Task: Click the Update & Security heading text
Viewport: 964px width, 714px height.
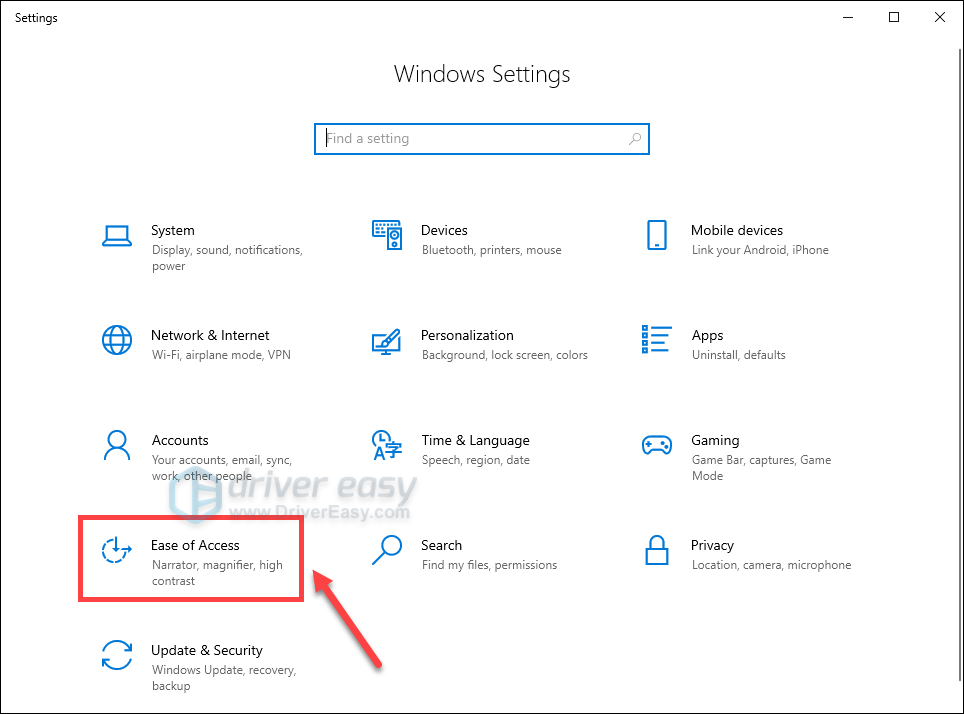Action: 206,650
